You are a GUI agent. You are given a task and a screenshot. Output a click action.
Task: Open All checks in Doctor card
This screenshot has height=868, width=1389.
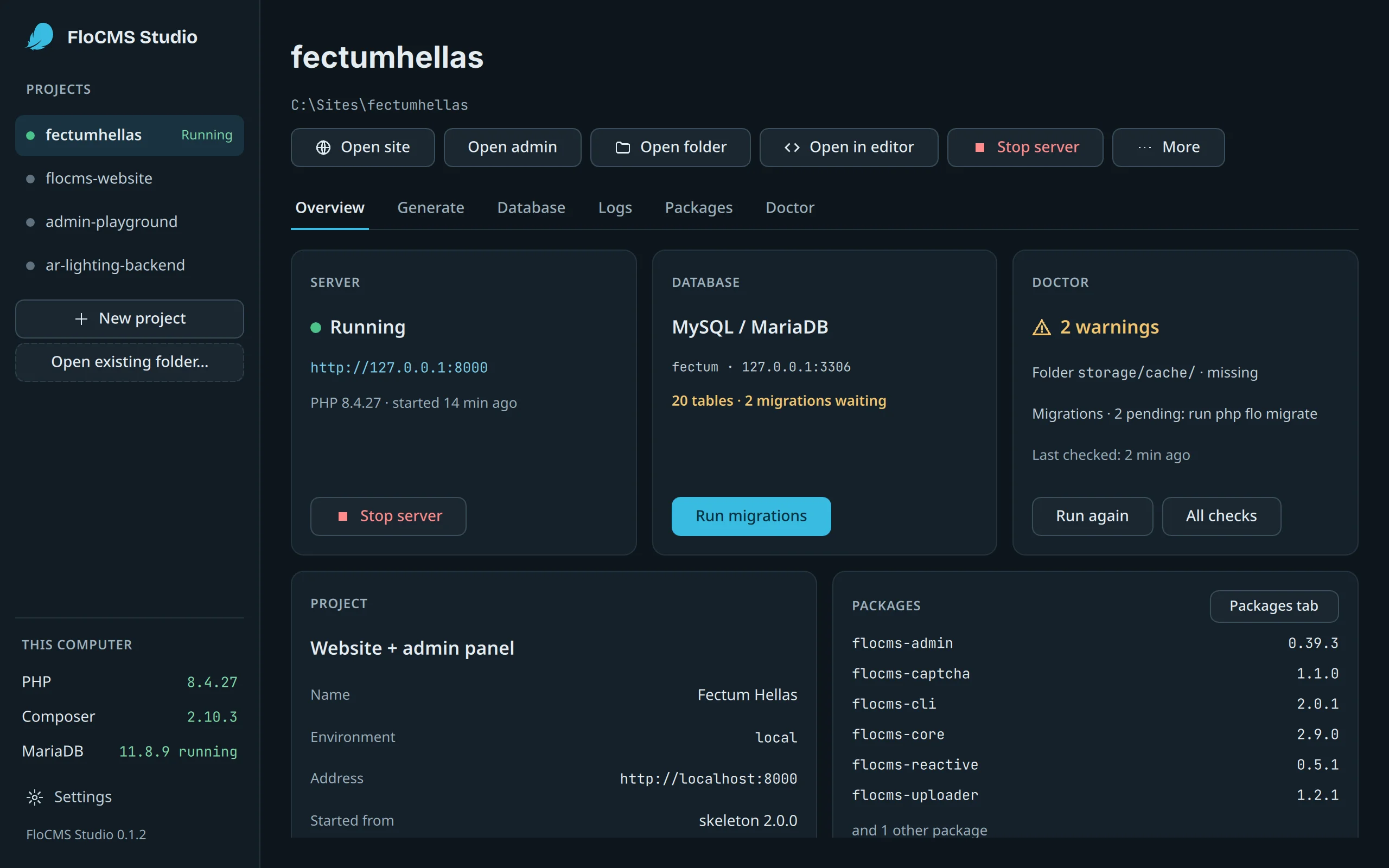tap(1221, 516)
